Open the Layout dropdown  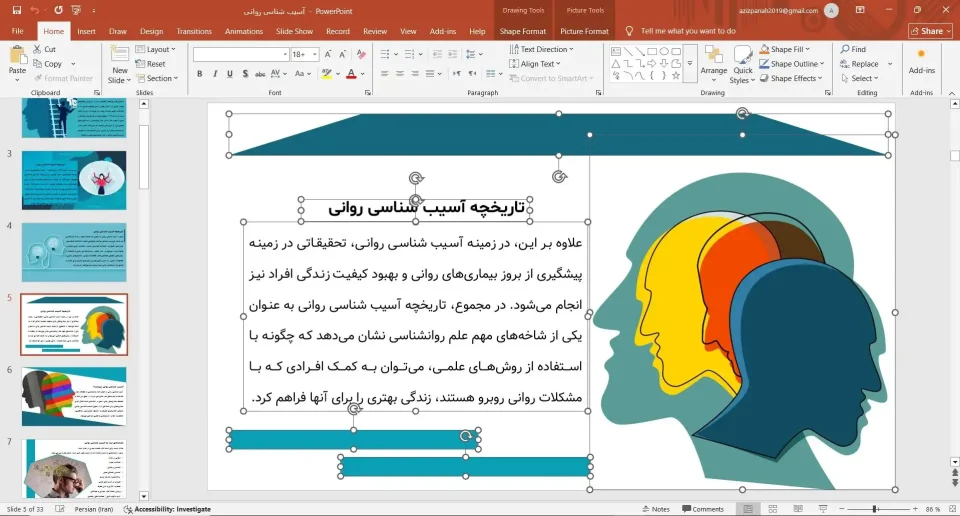pos(156,49)
